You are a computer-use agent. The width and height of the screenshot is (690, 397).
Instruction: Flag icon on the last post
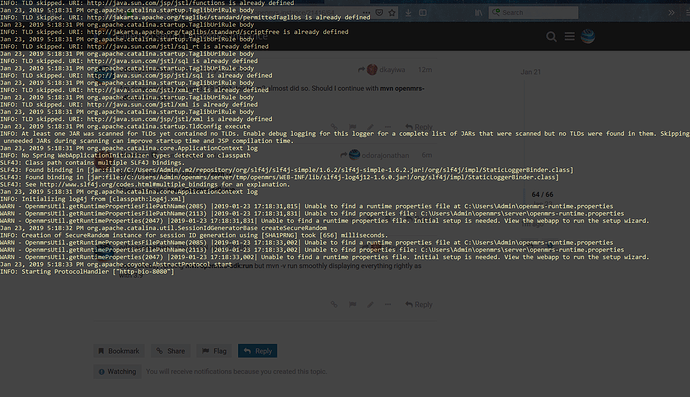click(x=352, y=305)
